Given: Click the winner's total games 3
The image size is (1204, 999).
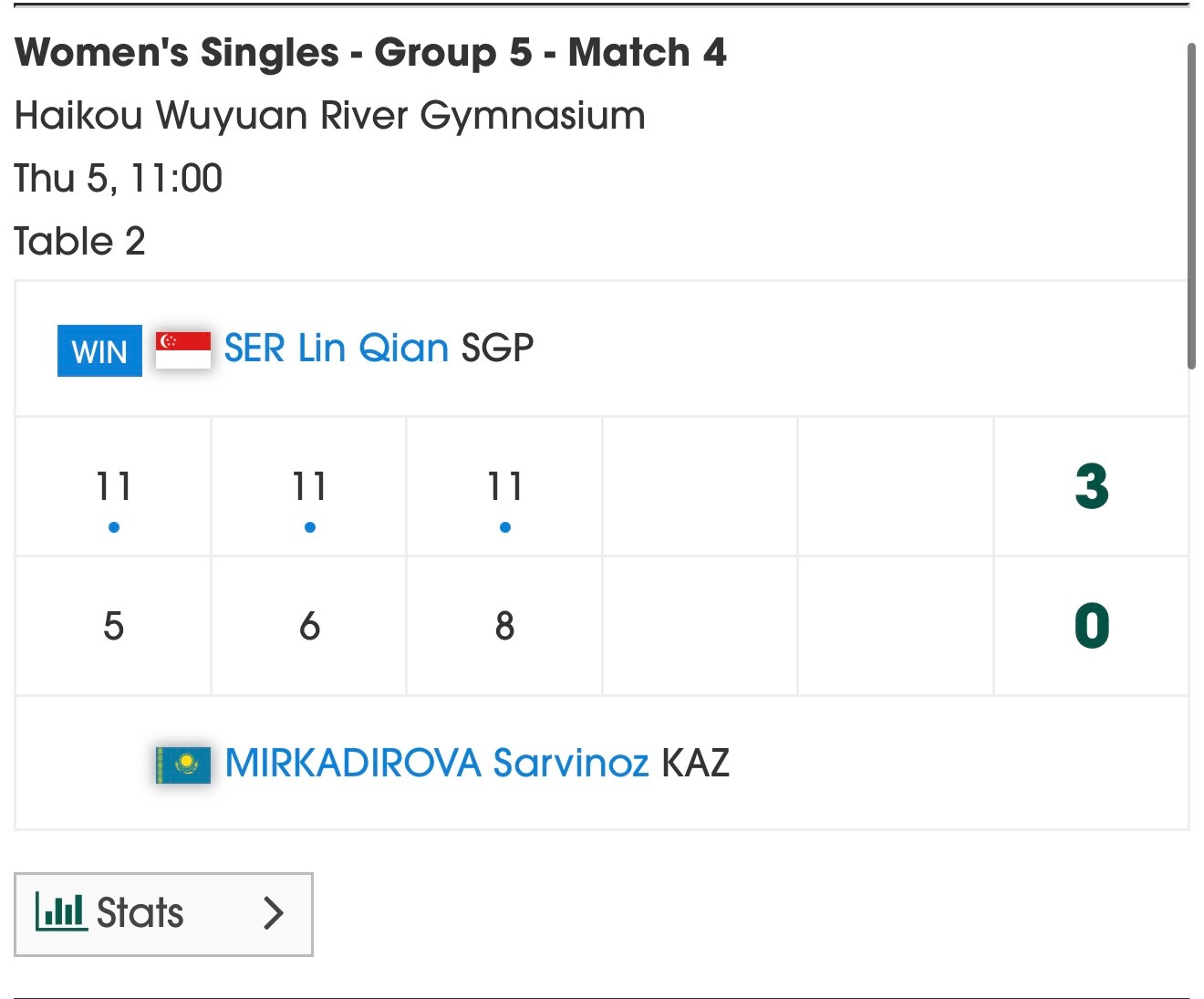Looking at the screenshot, I should click(x=1091, y=486).
